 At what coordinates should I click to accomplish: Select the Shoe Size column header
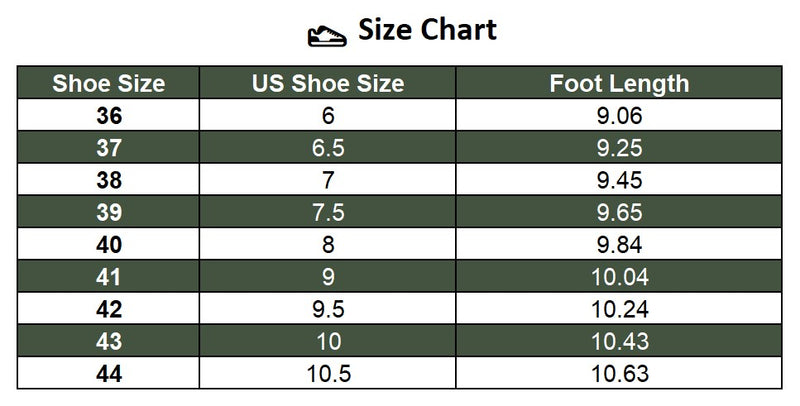tap(109, 83)
